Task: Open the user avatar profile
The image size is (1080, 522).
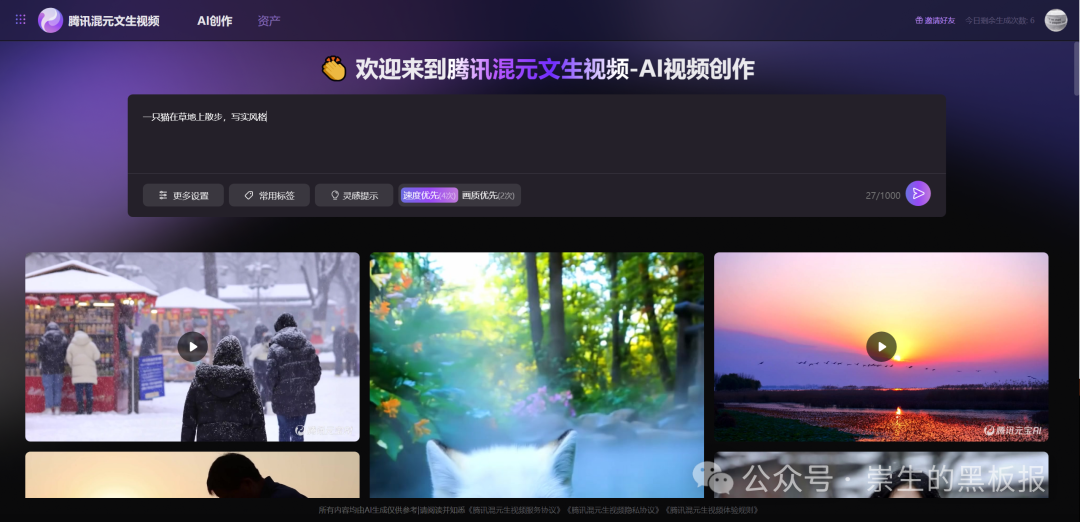Action: coord(1056,20)
